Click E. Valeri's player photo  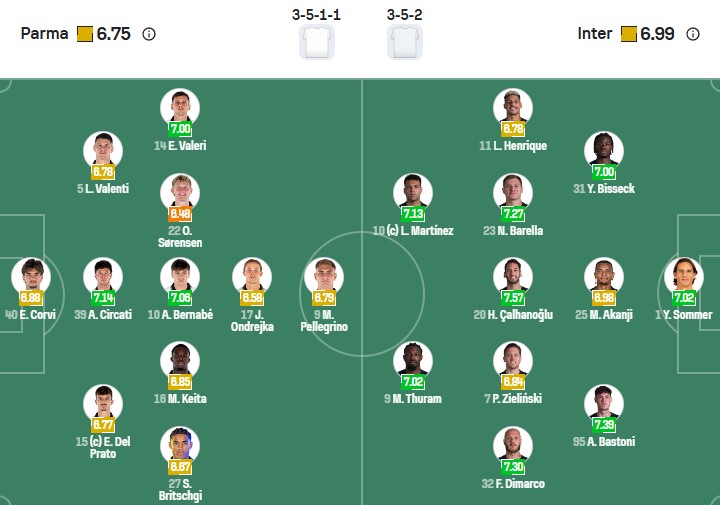[180, 106]
